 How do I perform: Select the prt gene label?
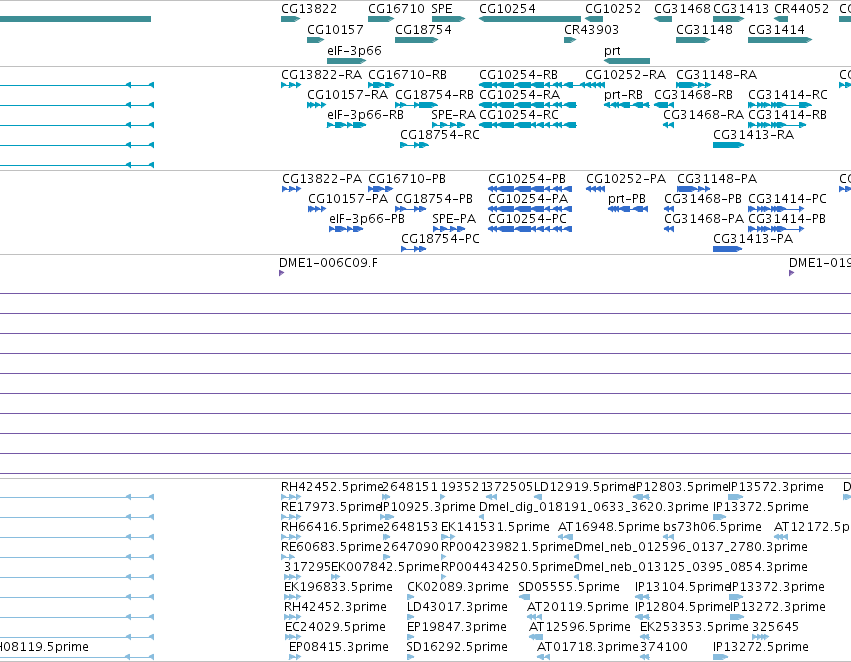click(612, 50)
